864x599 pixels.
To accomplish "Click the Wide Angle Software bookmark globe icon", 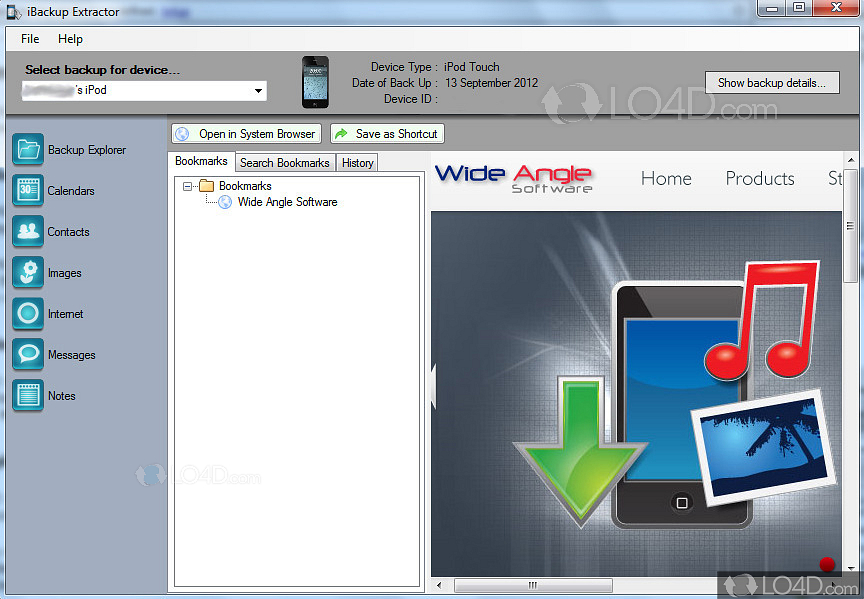I will [x=225, y=202].
